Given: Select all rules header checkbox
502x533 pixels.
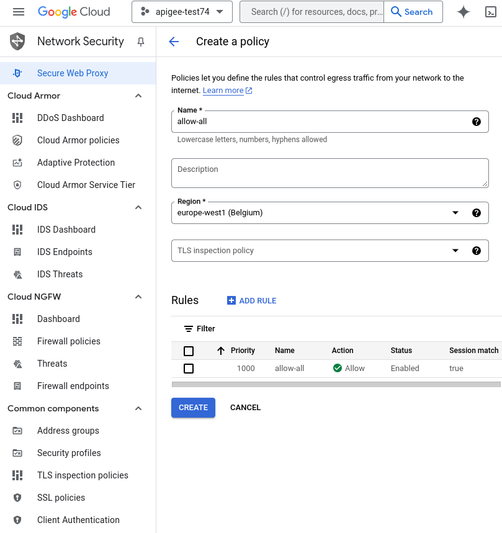Looking at the screenshot, I should point(189,351).
